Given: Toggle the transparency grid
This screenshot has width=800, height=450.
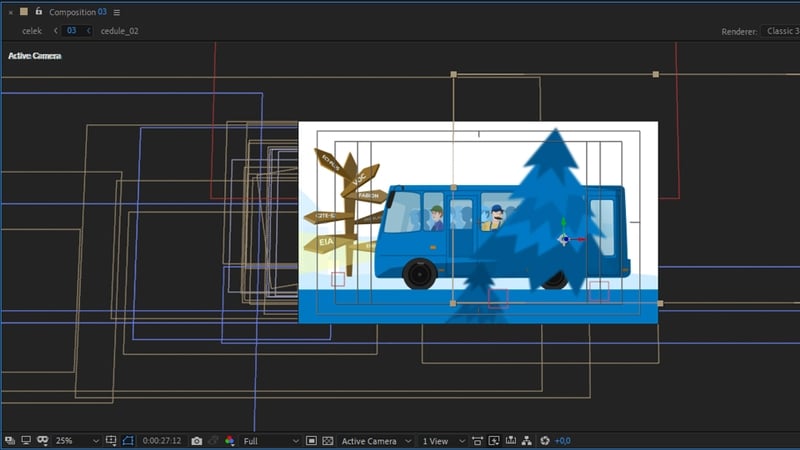Looking at the screenshot, I should pos(328,441).
